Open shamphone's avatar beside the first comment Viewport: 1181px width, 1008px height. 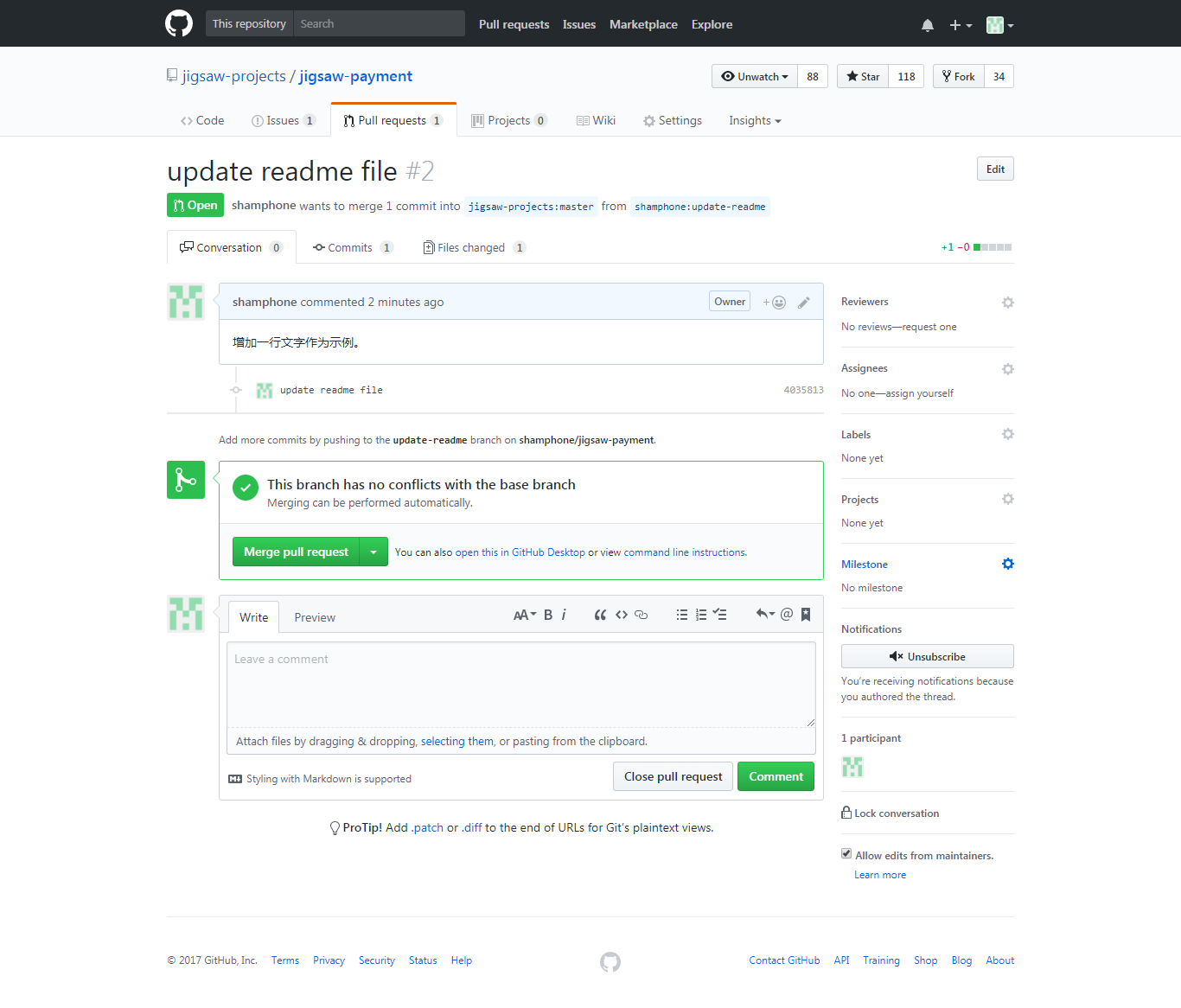(x=186, y=302)
